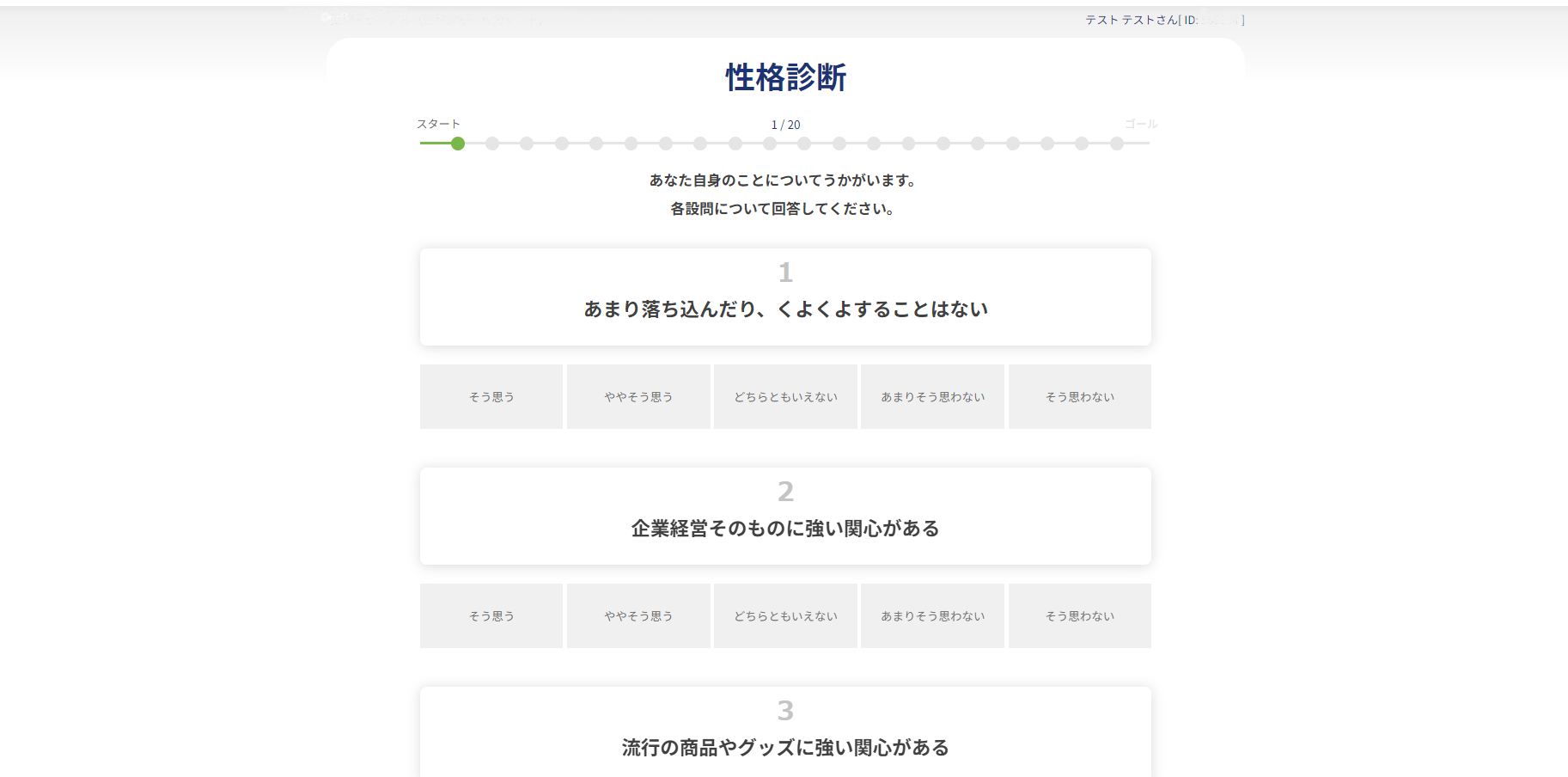Click the ゴール label on the progress bar
This screenshot has width=1568, height=777.
pos(1138,124)
